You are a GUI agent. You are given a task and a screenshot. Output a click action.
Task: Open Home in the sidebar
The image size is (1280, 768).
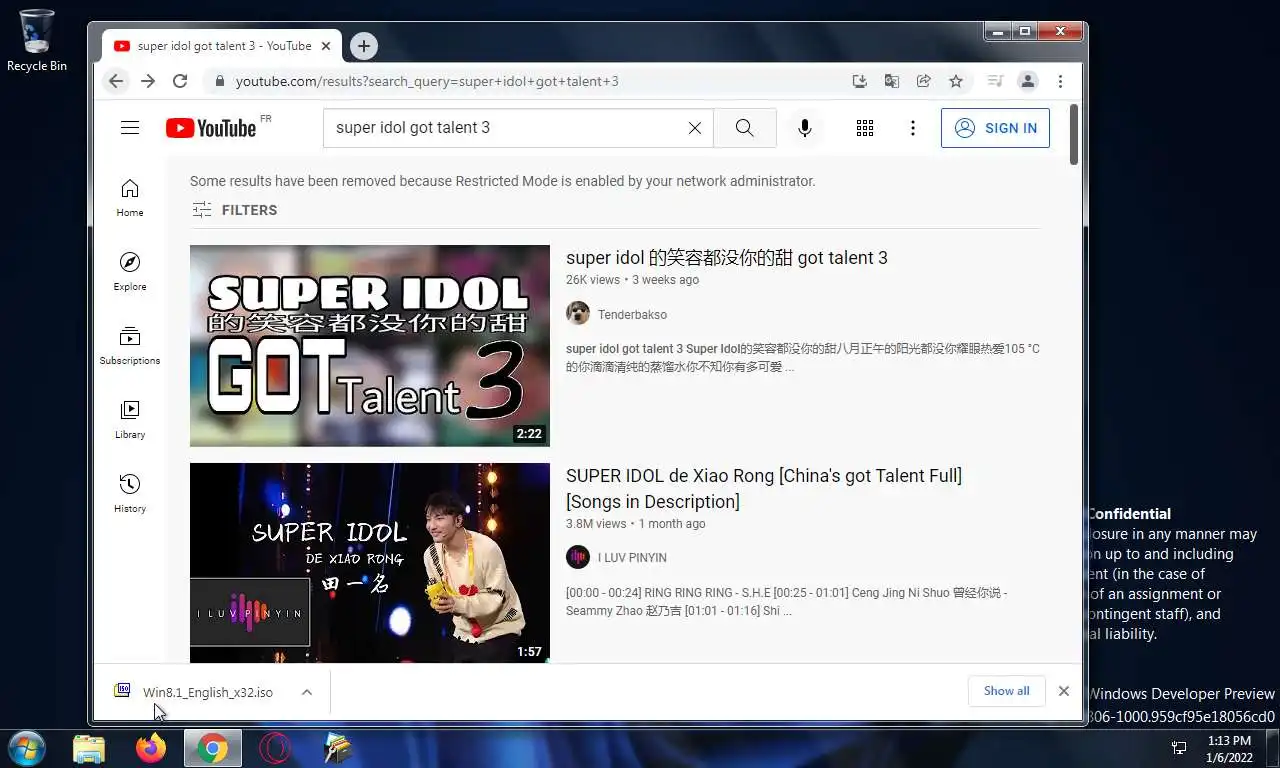pos(130,198)
